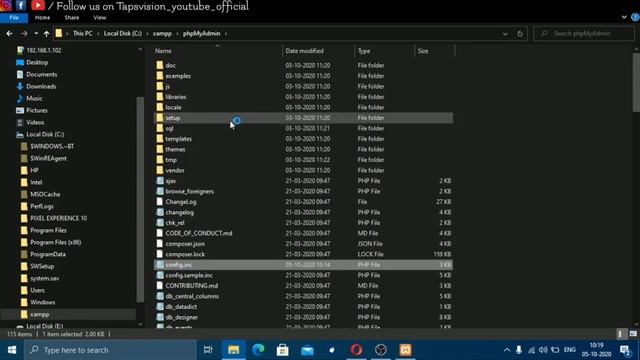Image resolution: width=640 pixels, height=360 pixels.
Task: Open XAMPP control panel taskbar icon
Action: point(405,350)
